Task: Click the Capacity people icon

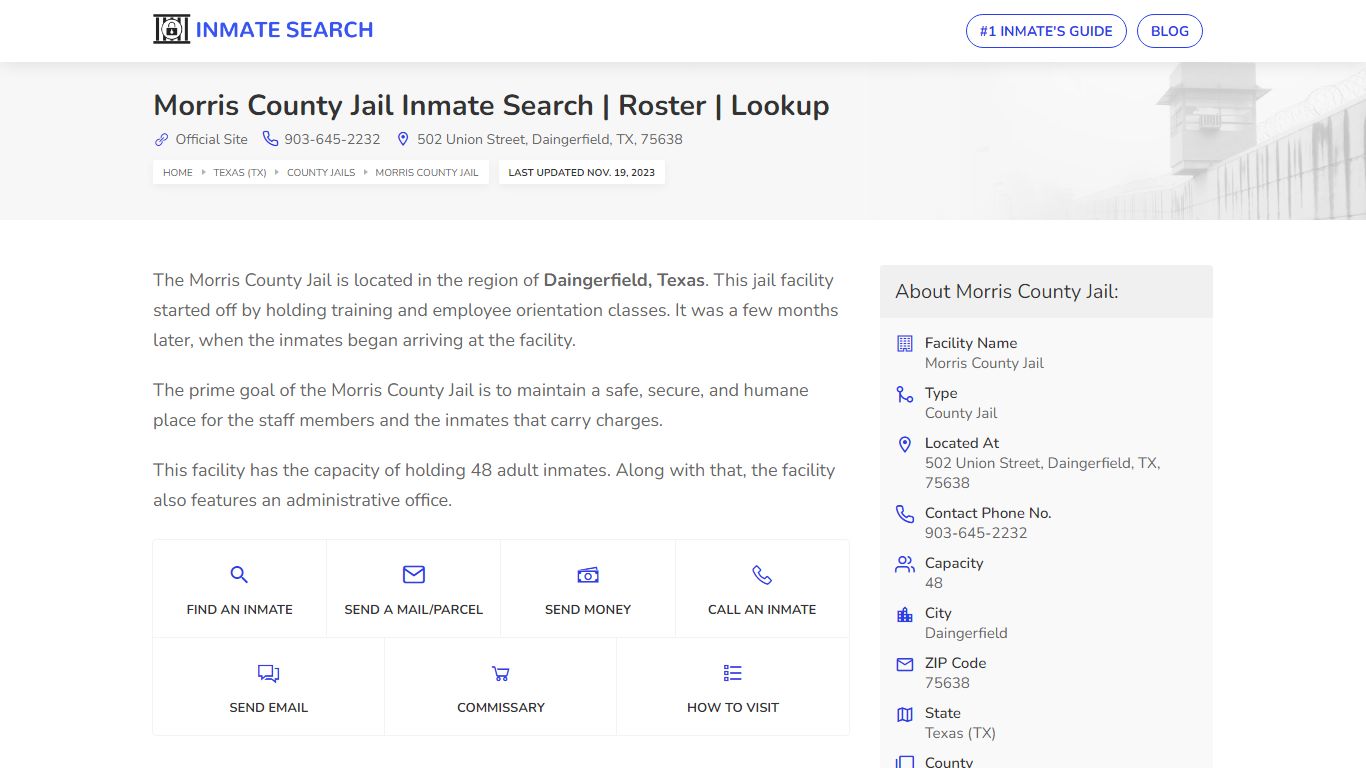Action: click(x=905, y=564)
